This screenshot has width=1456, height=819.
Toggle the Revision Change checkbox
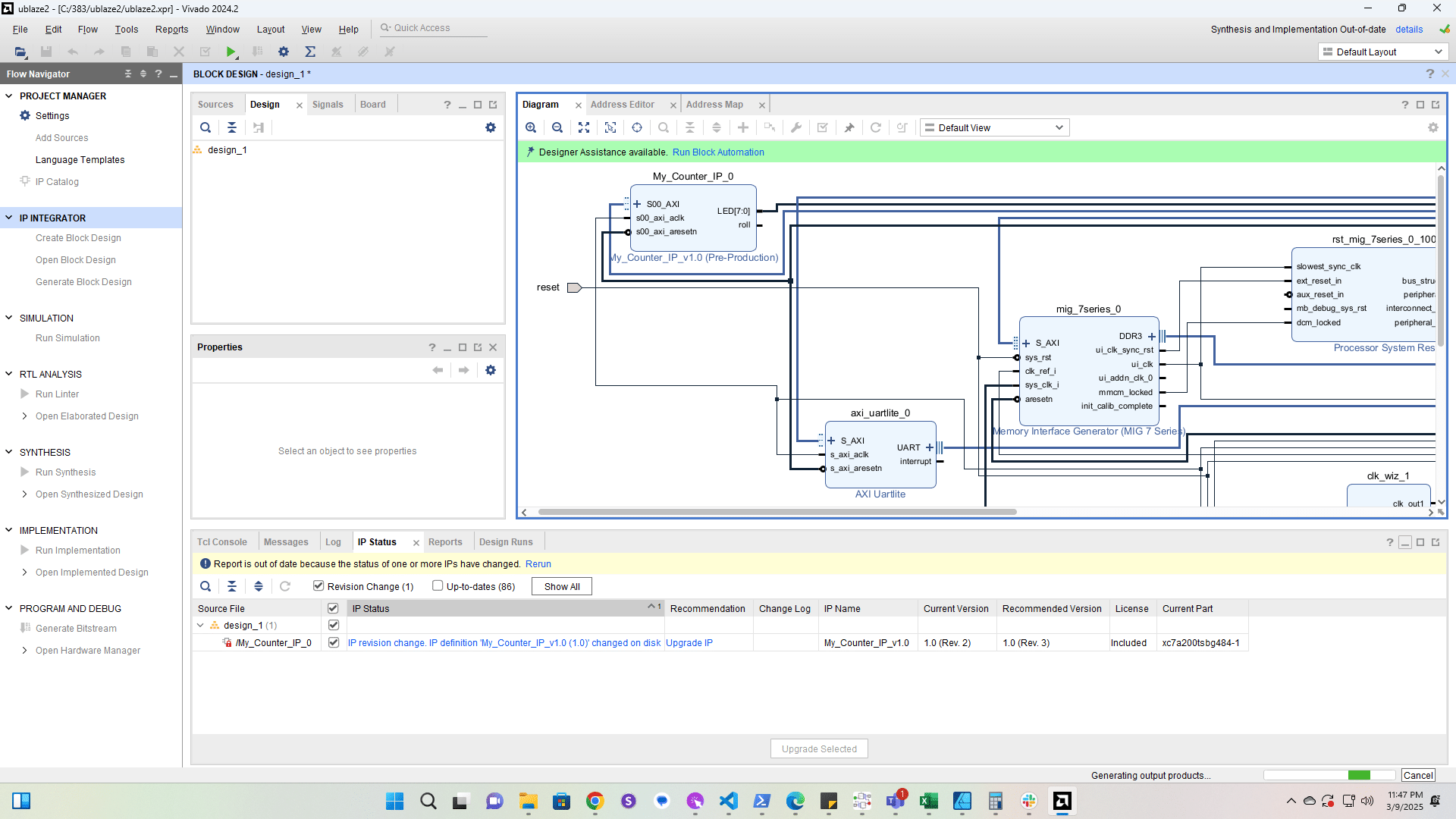318,586
